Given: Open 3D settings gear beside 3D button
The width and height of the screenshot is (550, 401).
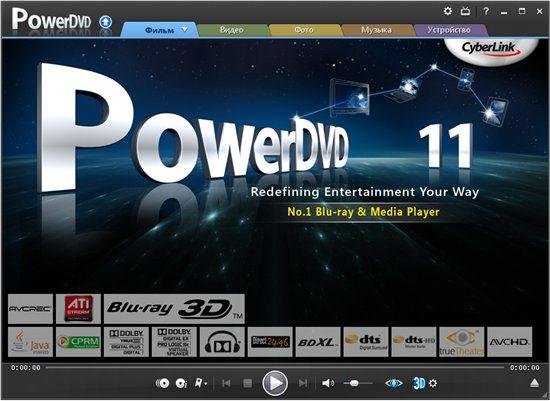Looking at the screenshot, I should tap(433, 383).
